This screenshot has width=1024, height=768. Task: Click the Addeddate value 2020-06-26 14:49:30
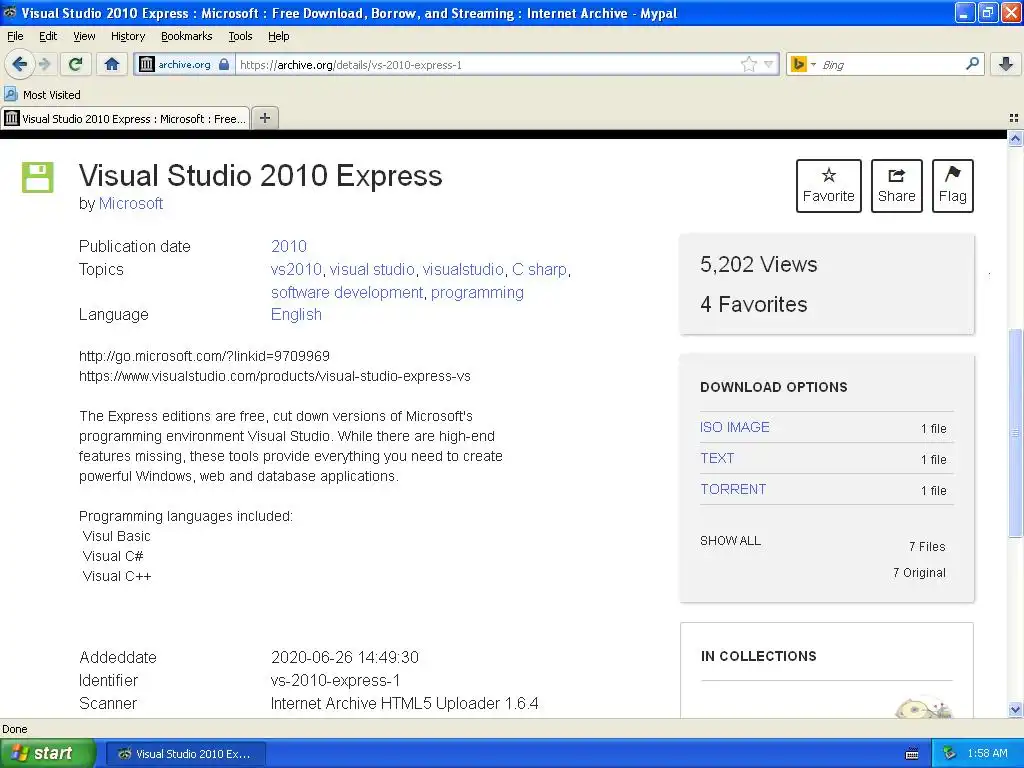click(345, 657)
